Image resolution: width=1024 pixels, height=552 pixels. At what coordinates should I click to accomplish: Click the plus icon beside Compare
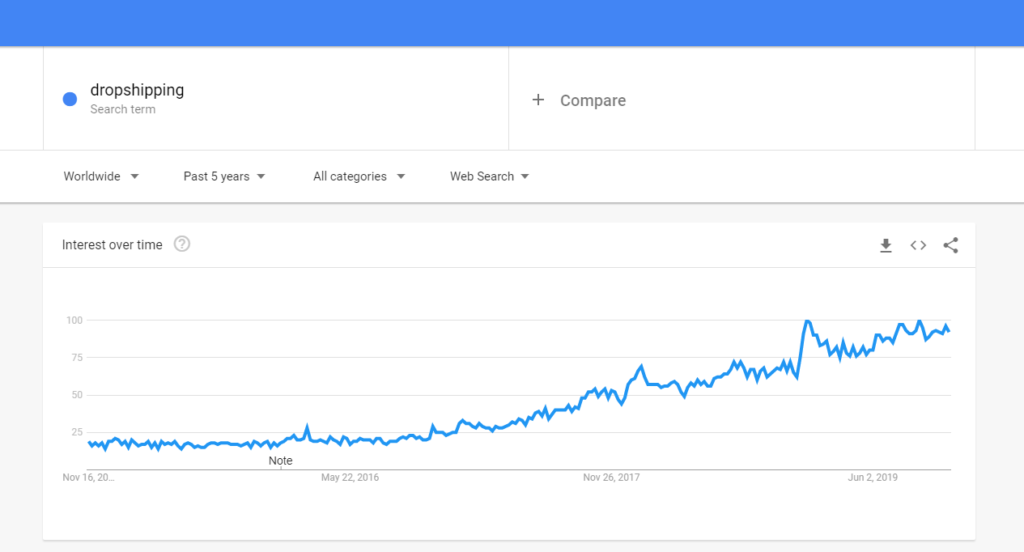pos(538,100)
